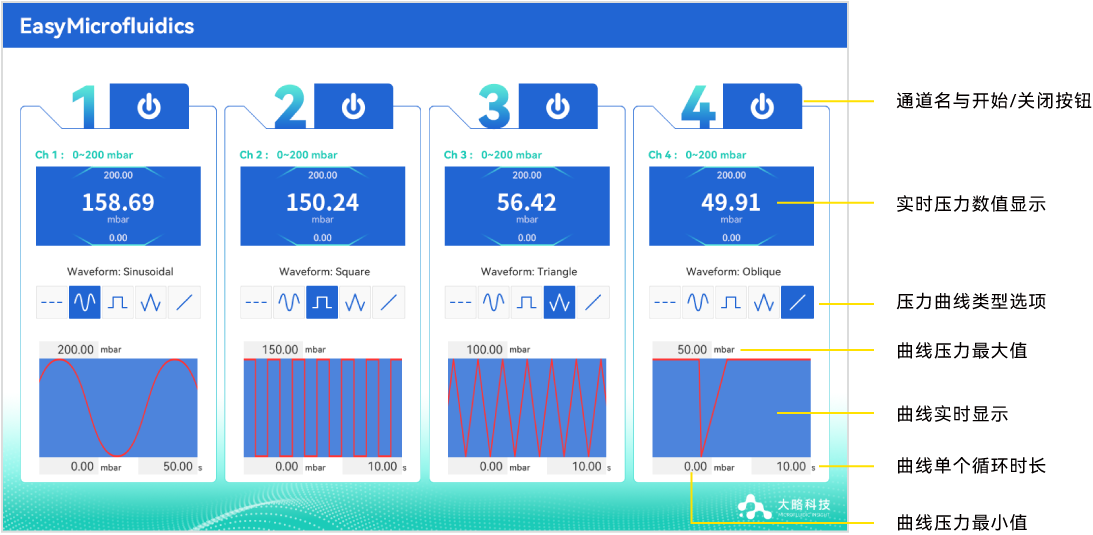Image resolution: width=1093 pixels, height=535 pixels.
Task: Select square waveform icon for Ch 2
Action: [x=322, y=302]
